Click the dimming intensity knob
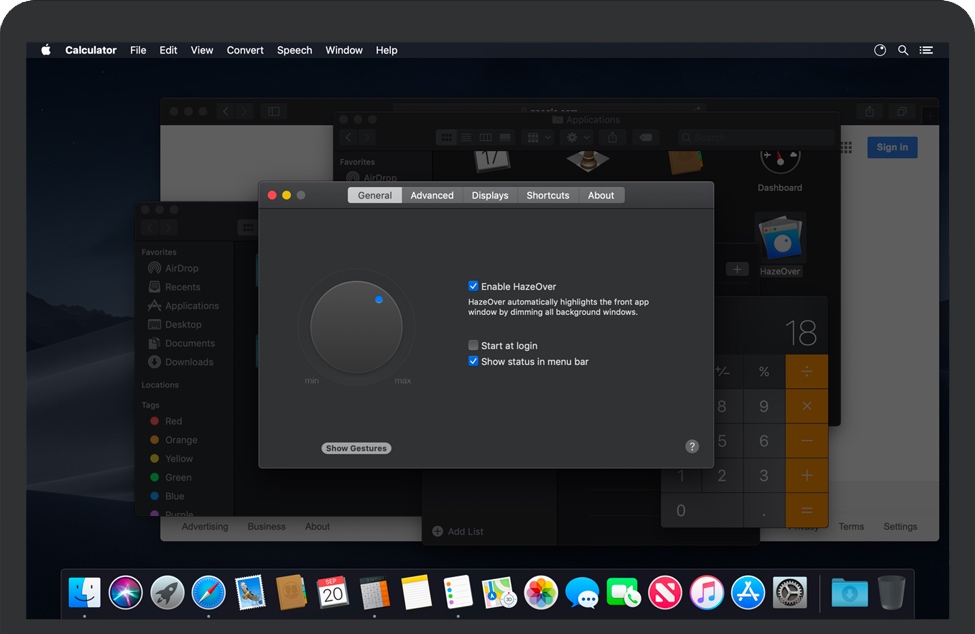This screenshot has height=634, width=975. (x=356, y=327)
